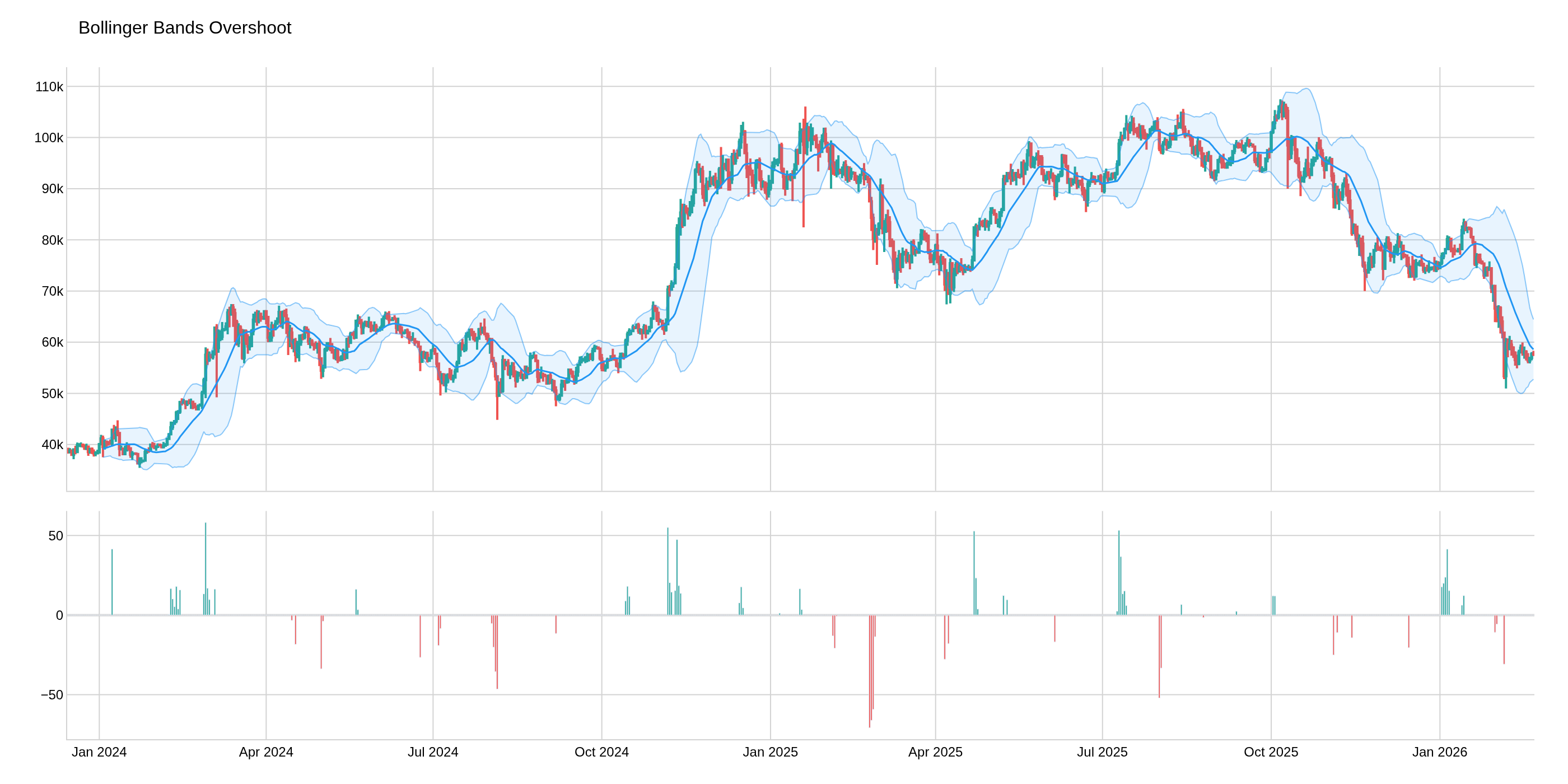Image resolution: width=1568 pixels, height=784 pixels.
Task: Click the 'Apr 2025' x-axis label
Action: point(937,752)
